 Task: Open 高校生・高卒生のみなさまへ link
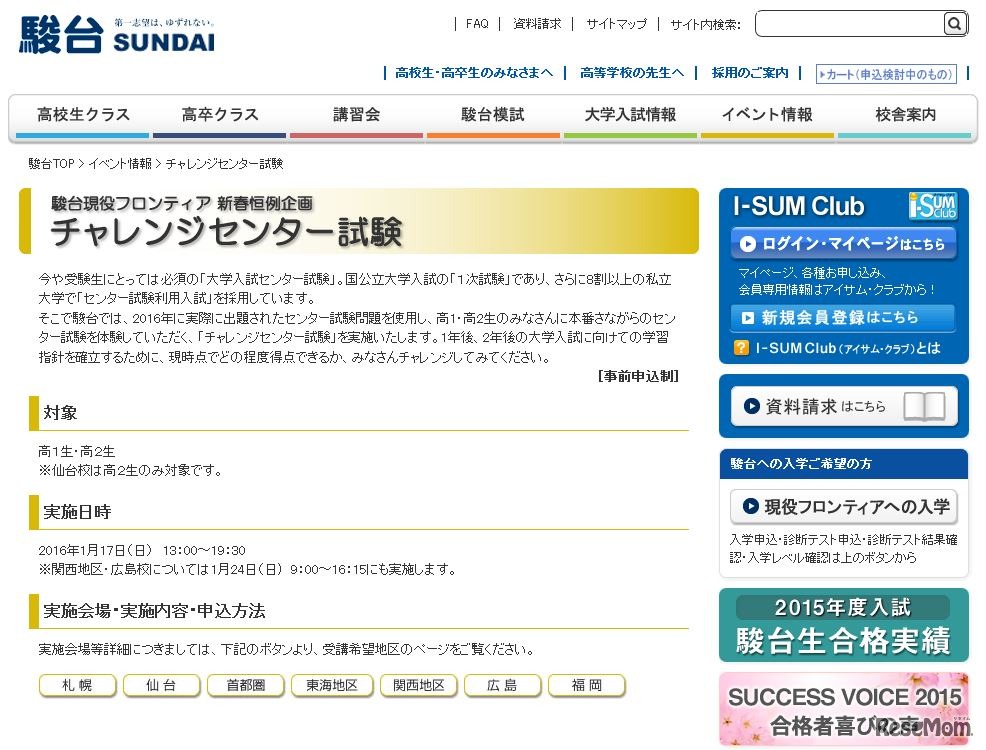click(x=474, y=73)
